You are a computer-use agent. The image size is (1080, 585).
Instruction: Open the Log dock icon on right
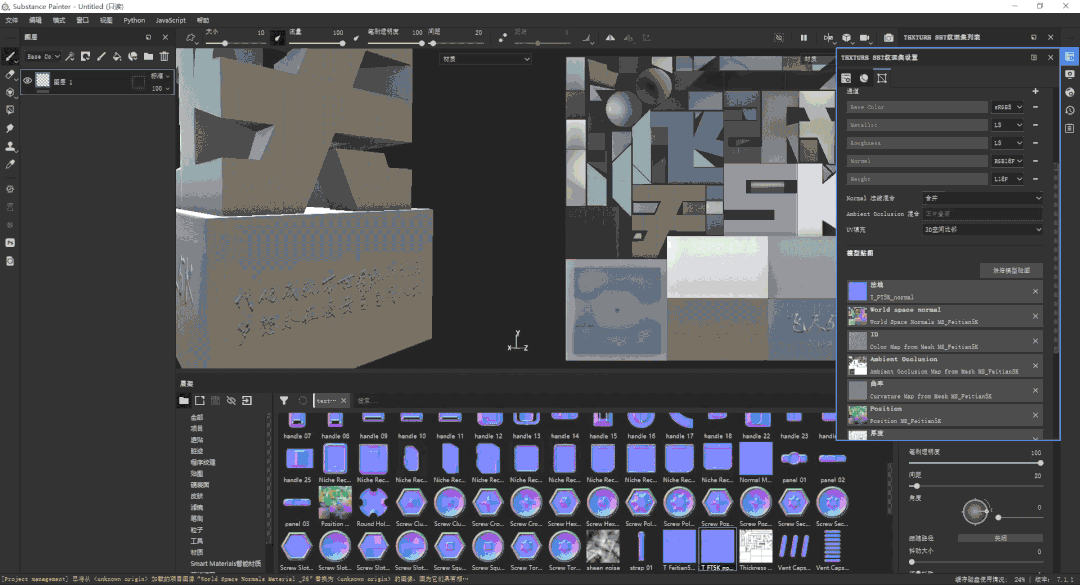(x=1069, y=128)
